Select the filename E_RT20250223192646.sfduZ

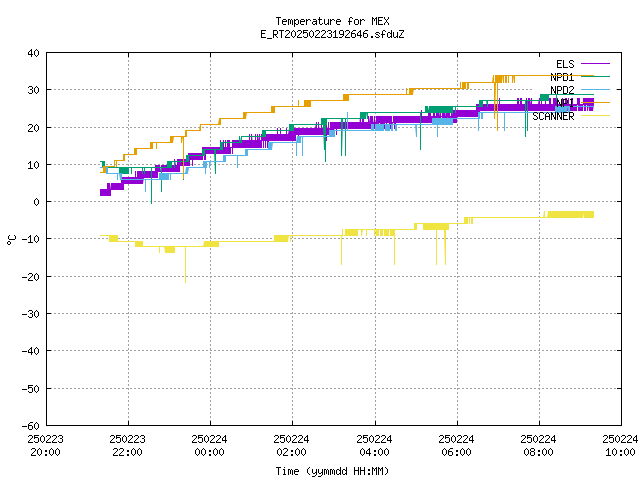click(332, 34)
